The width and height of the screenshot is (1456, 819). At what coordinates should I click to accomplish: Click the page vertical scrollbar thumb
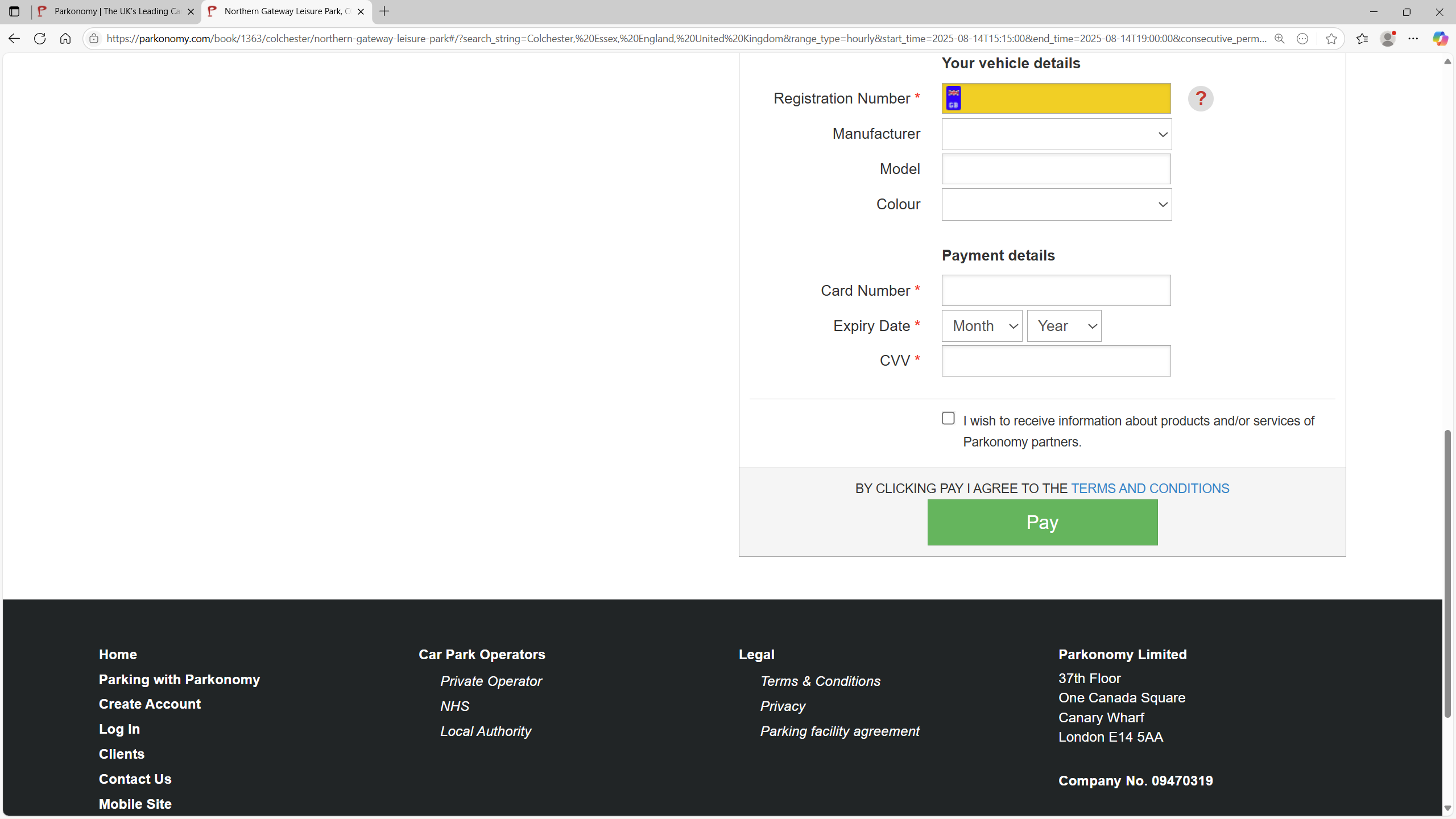tap(1447, 574)
